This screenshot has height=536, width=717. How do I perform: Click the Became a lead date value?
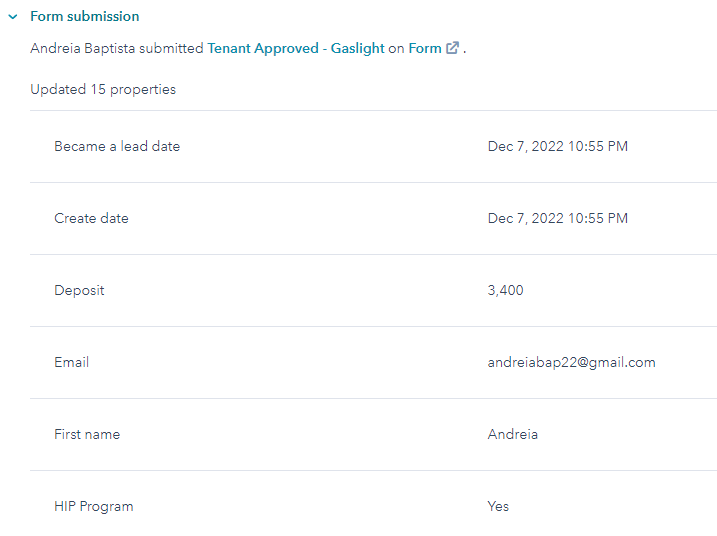557,146
